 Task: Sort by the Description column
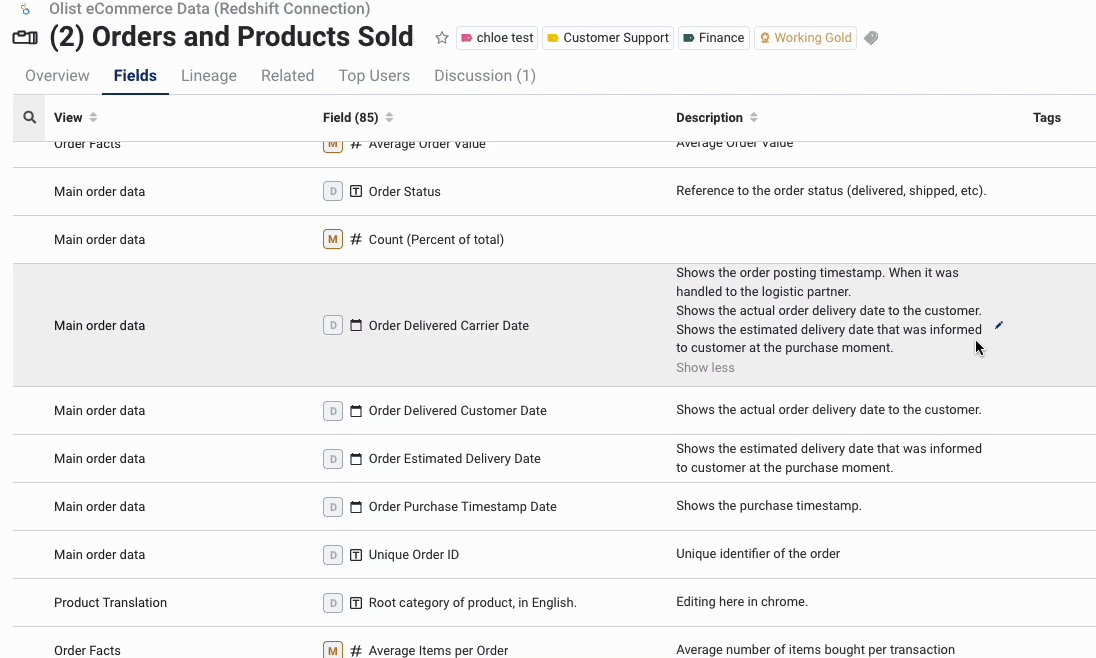point(753,118)
